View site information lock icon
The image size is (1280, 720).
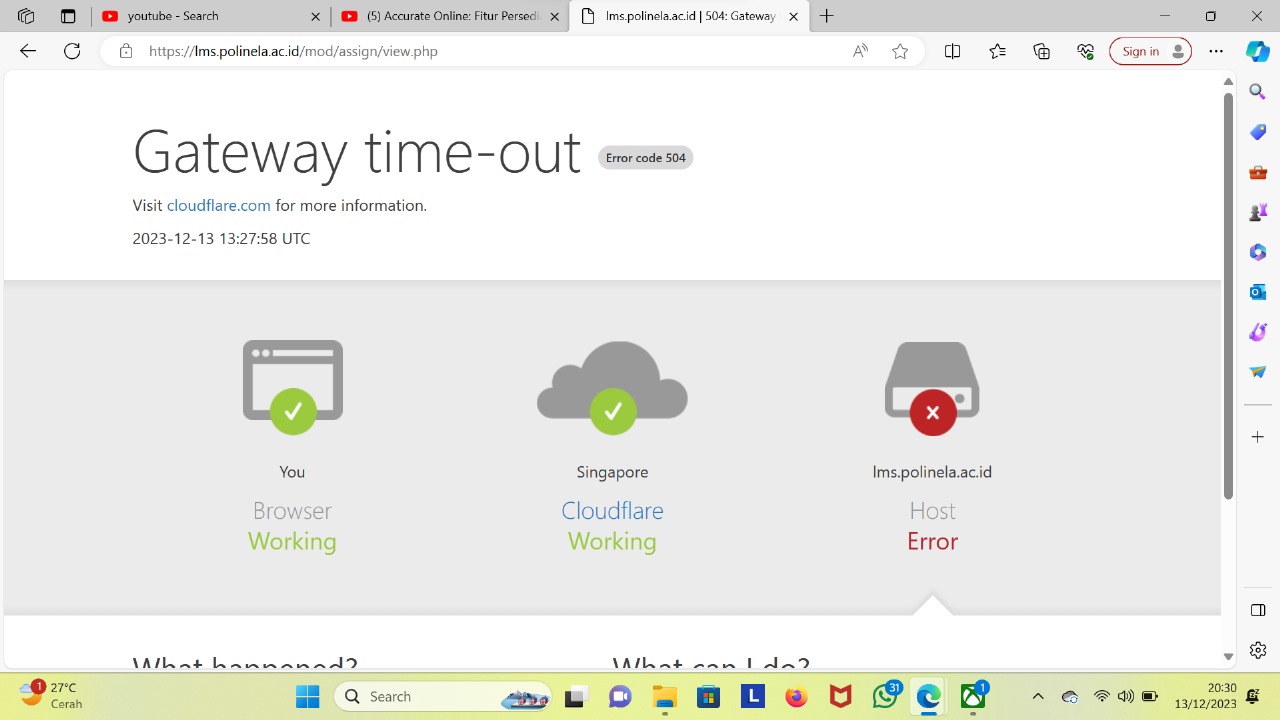coord(126,51)
